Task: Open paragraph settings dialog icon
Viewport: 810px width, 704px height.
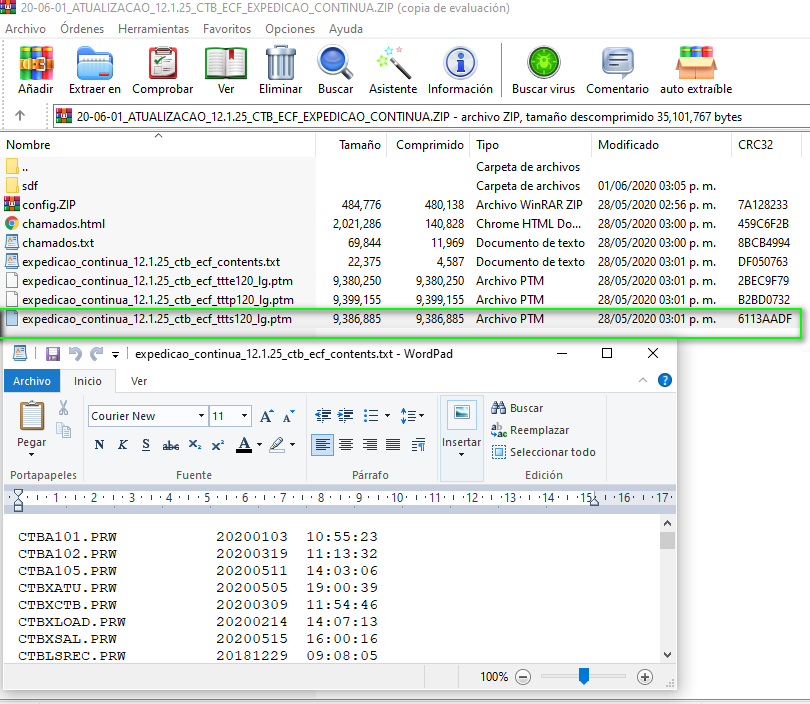Action: point(418,444)
